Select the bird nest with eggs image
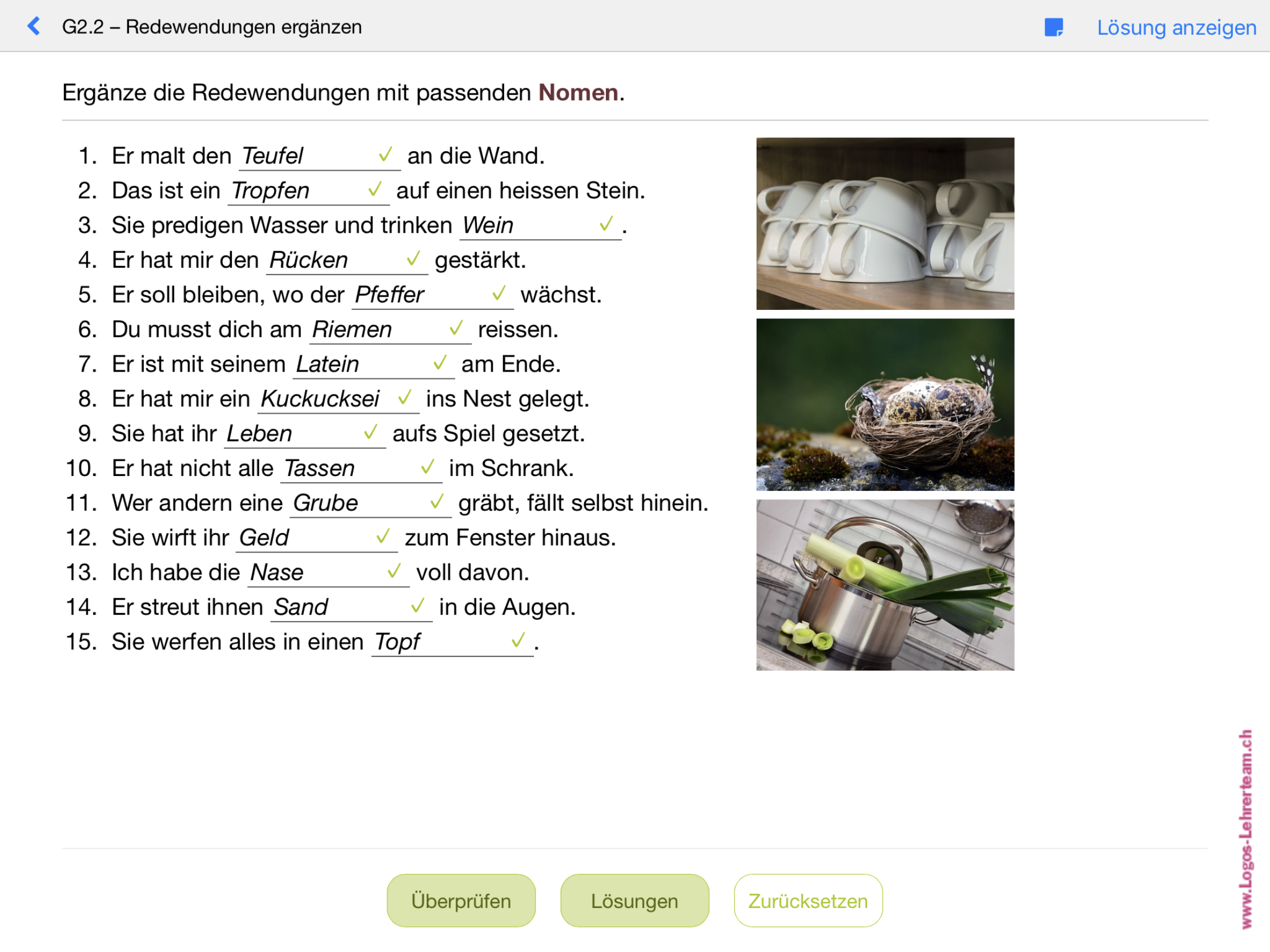1270x952 pixels. (x=886, y=406)
